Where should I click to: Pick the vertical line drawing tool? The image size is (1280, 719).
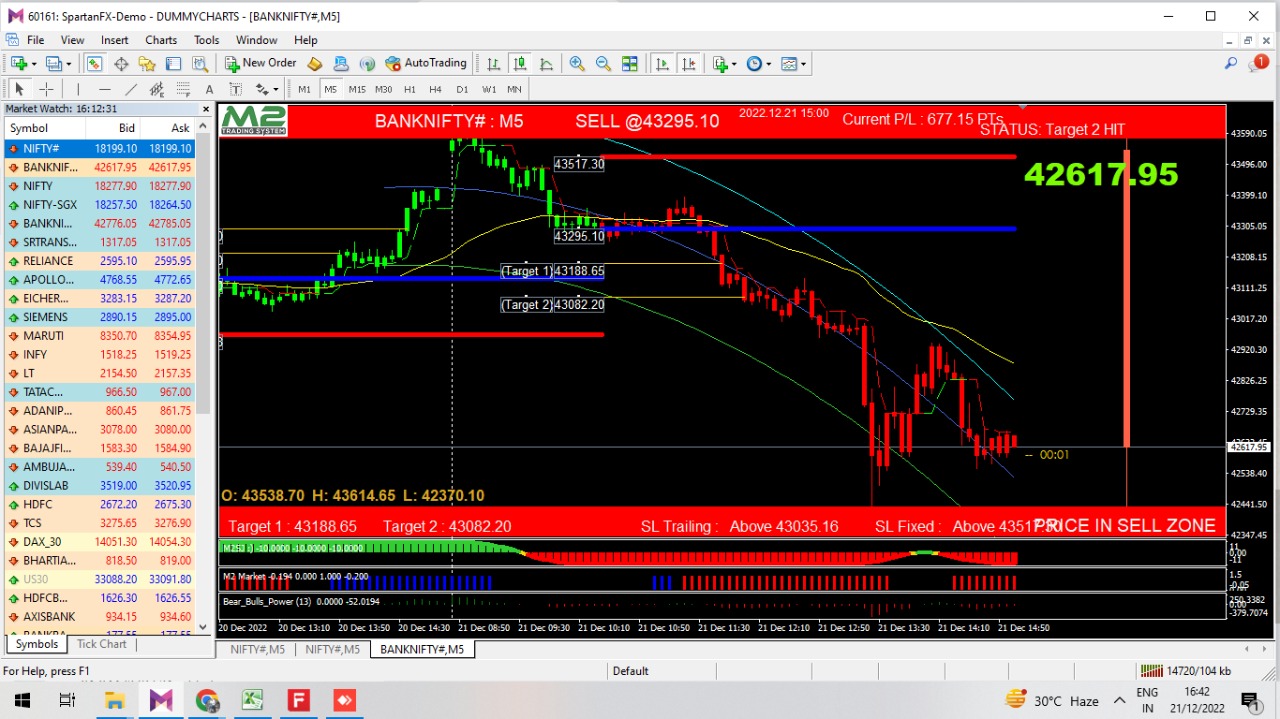[x=78, y=89]
